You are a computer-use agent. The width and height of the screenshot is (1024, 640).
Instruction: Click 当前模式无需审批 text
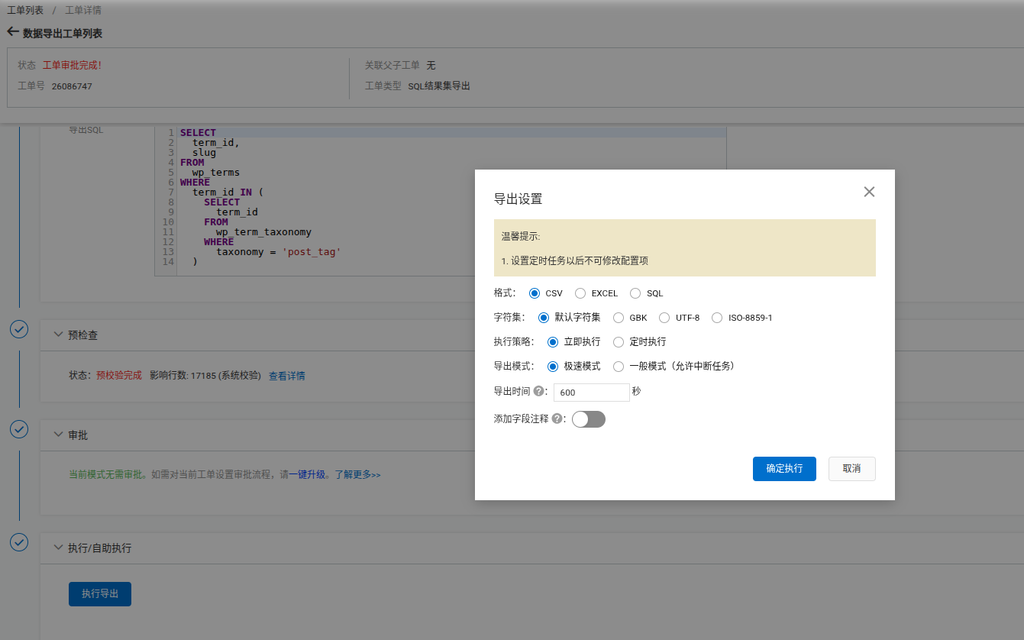pyautogui.click(x=106, y=474)
